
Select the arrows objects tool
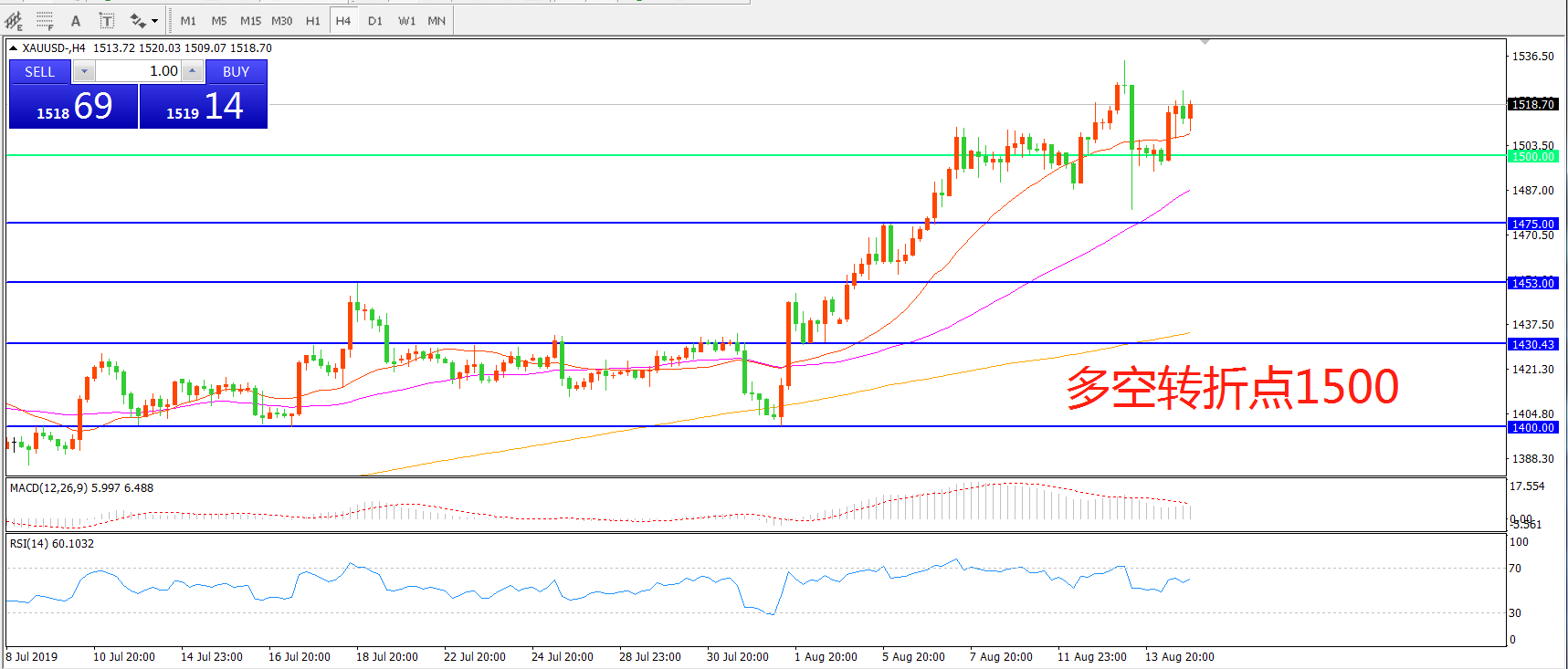138,20
